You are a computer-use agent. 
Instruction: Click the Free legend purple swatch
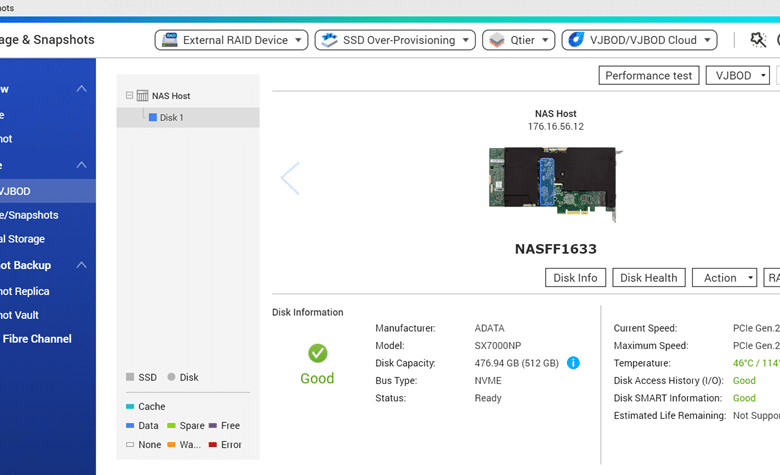(x=213, y=425)
